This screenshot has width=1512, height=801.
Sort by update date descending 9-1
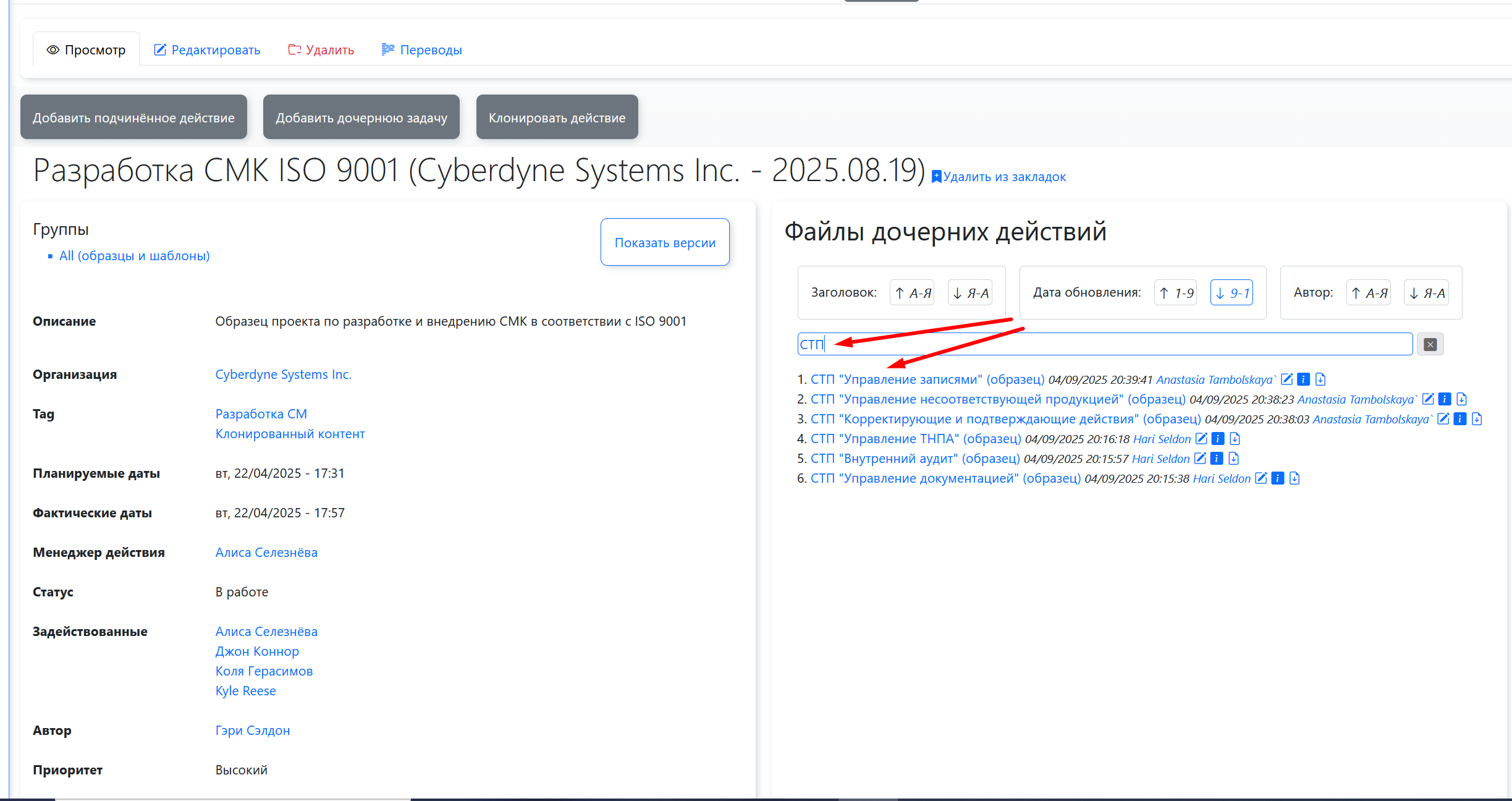pos(1231,293)
